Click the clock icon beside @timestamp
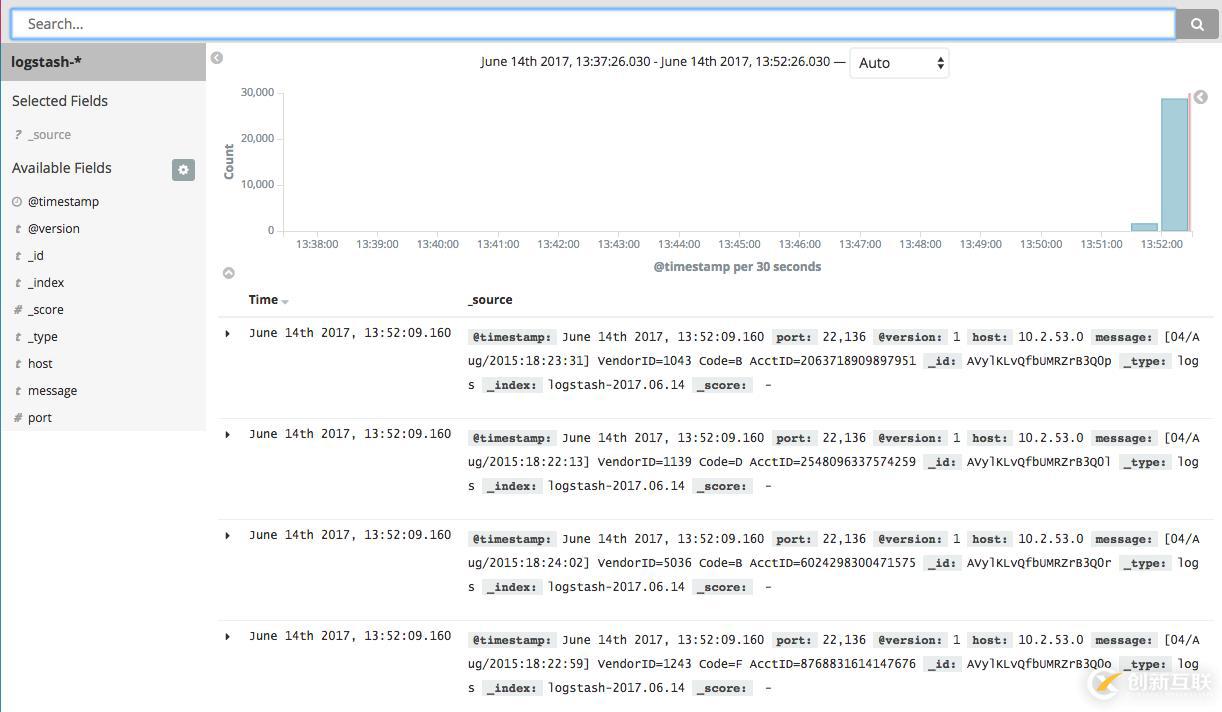Screen dimensions: 1222x712 [x=14, y=201]
